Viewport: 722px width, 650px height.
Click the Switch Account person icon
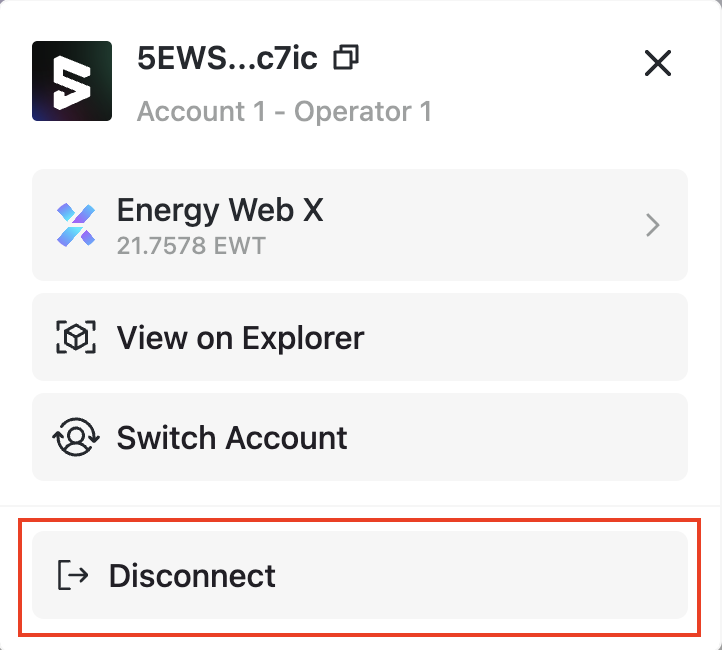point(76,438)
